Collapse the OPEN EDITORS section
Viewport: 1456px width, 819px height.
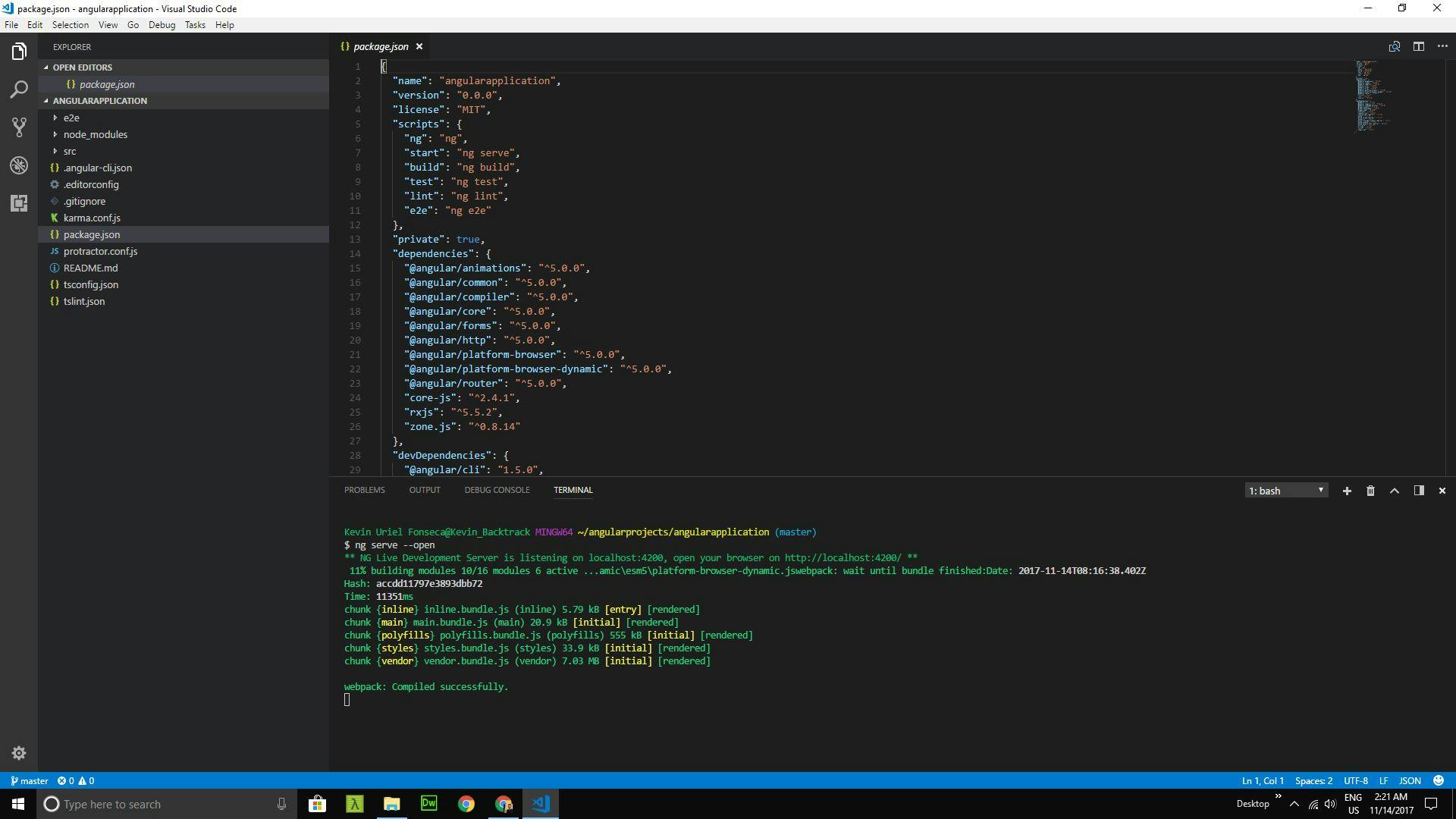tap(82, 67)
